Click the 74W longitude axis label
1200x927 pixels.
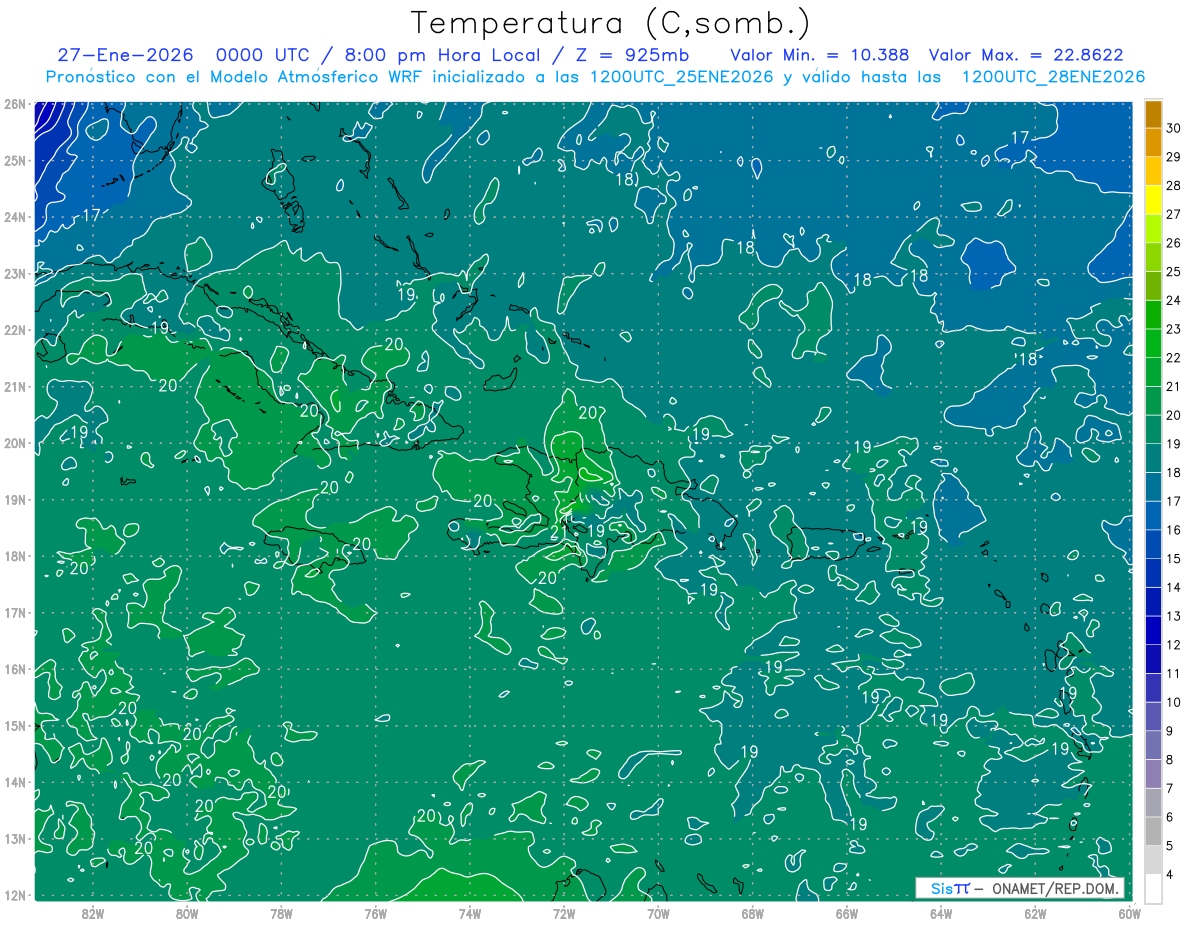coord(469,913)
